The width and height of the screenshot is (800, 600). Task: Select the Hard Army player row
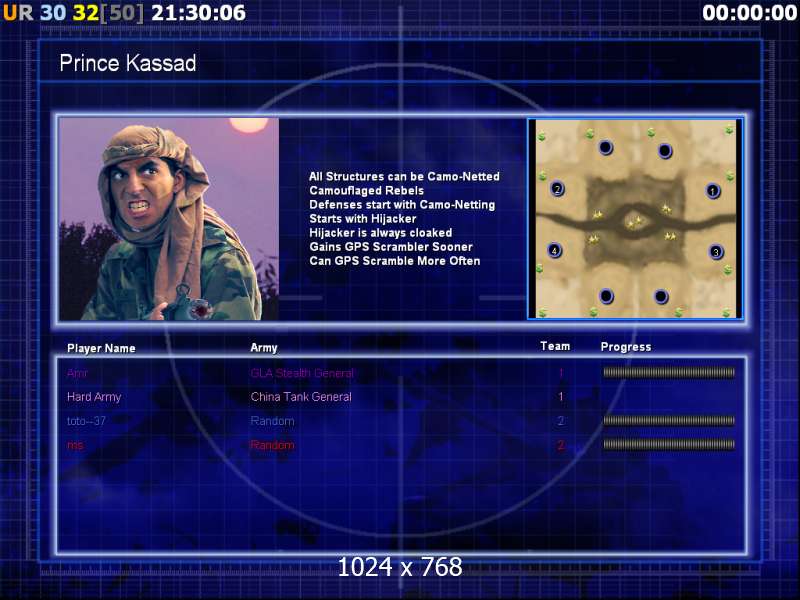point(401,396)
